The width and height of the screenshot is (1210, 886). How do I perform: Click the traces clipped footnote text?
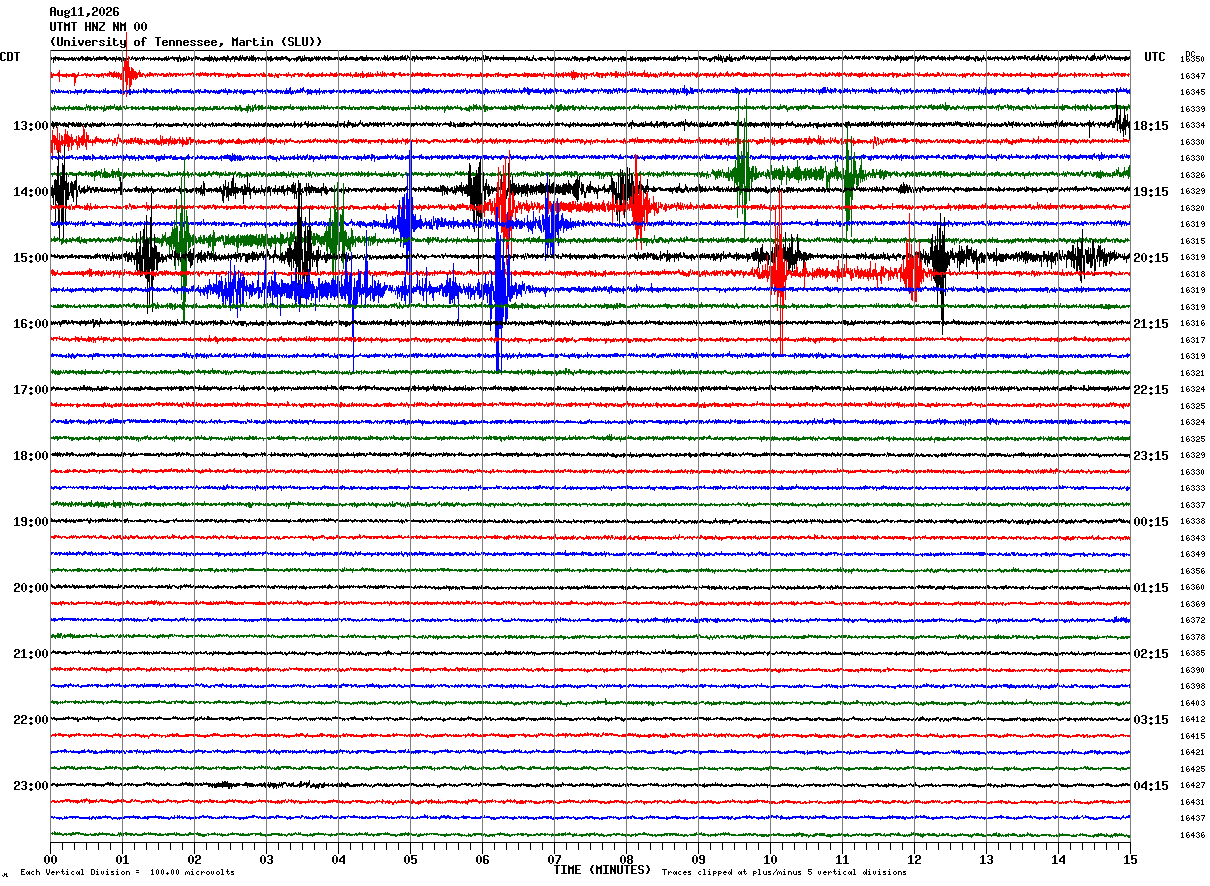click(x=784, y=872)
